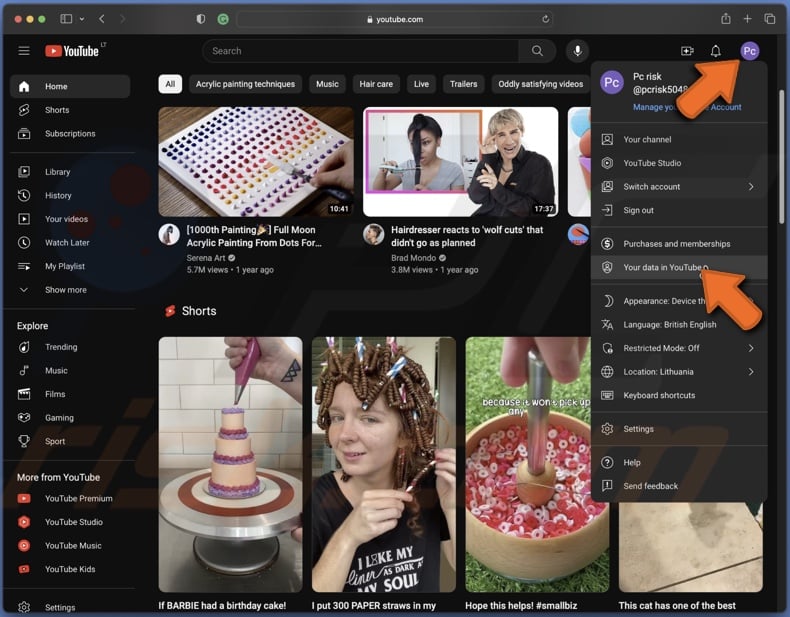This screenshot has height=617, width=790.
Task: Select the Music filter chip
Action: click(327, 84)
